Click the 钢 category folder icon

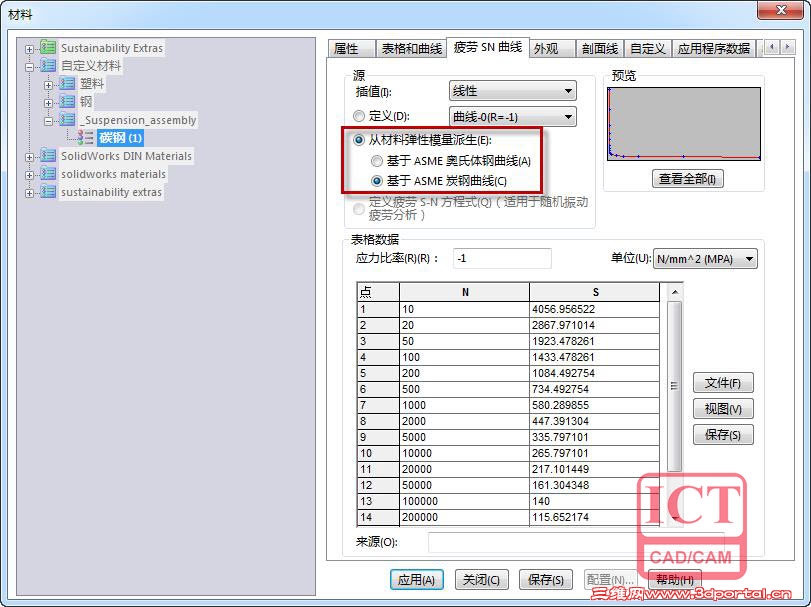click(x=67, y=102)
